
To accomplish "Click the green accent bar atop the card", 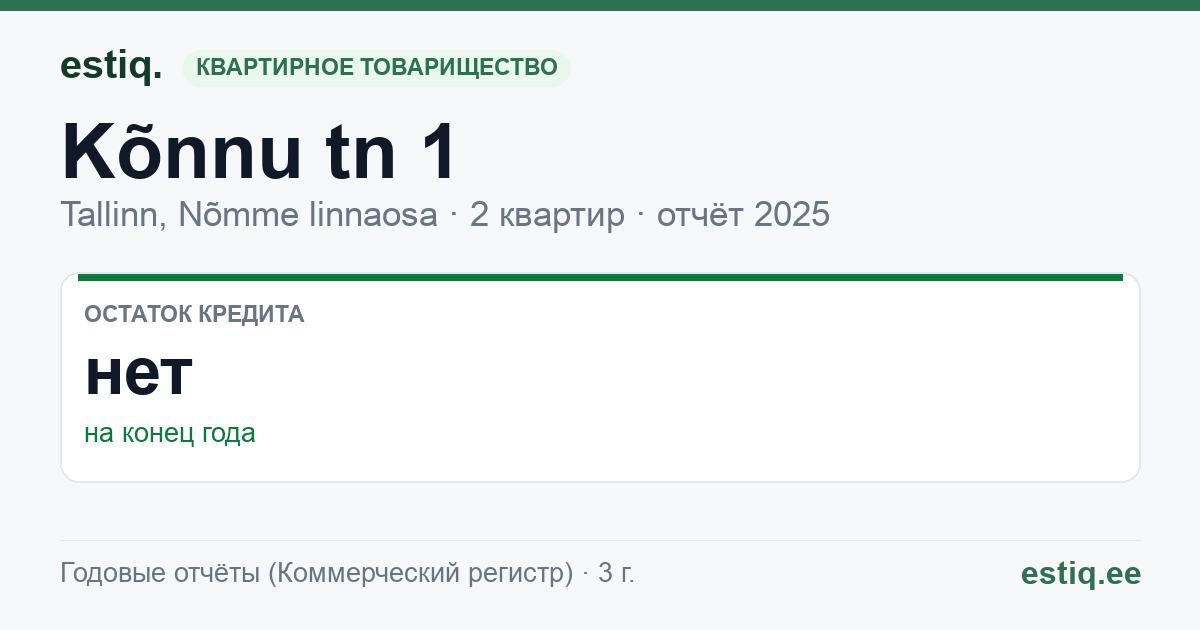I will [600, 277].
